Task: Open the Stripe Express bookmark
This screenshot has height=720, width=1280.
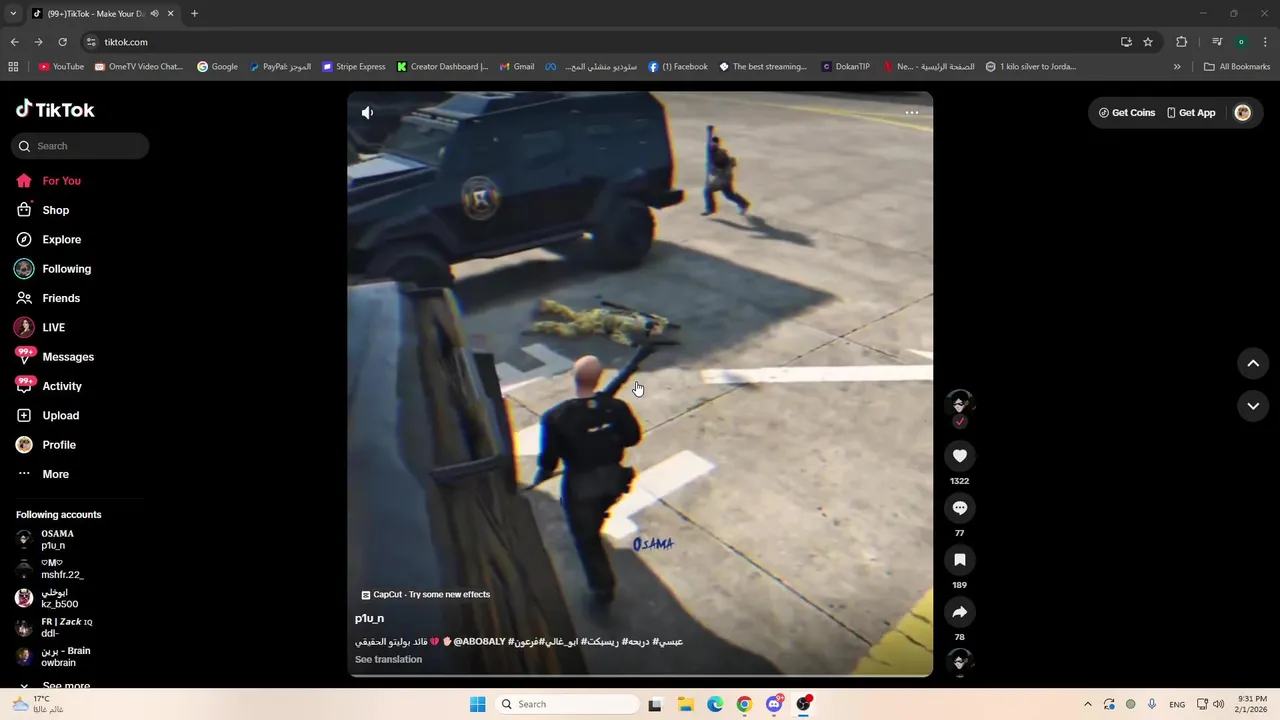Action: pos(354,67)
